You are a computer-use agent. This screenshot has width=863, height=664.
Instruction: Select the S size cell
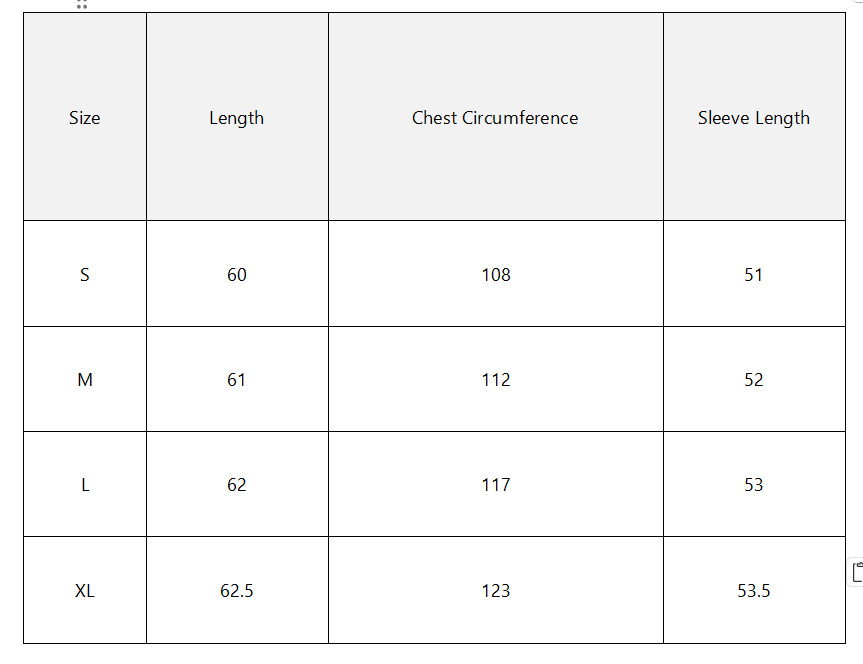tap(85, 275)
